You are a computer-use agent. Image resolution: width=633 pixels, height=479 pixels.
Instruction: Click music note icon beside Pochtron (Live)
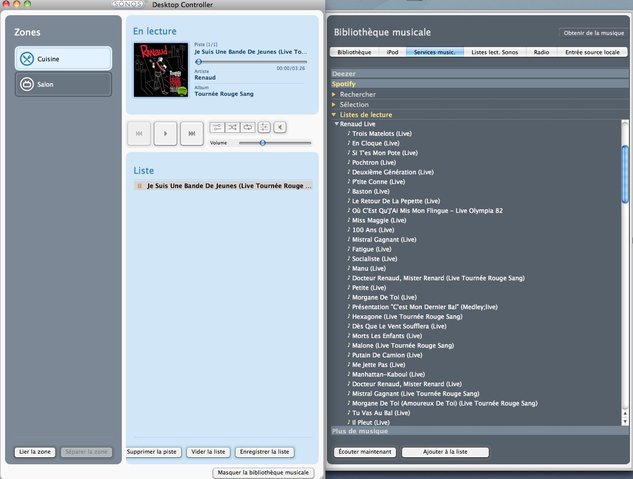(x=349, y=162)
